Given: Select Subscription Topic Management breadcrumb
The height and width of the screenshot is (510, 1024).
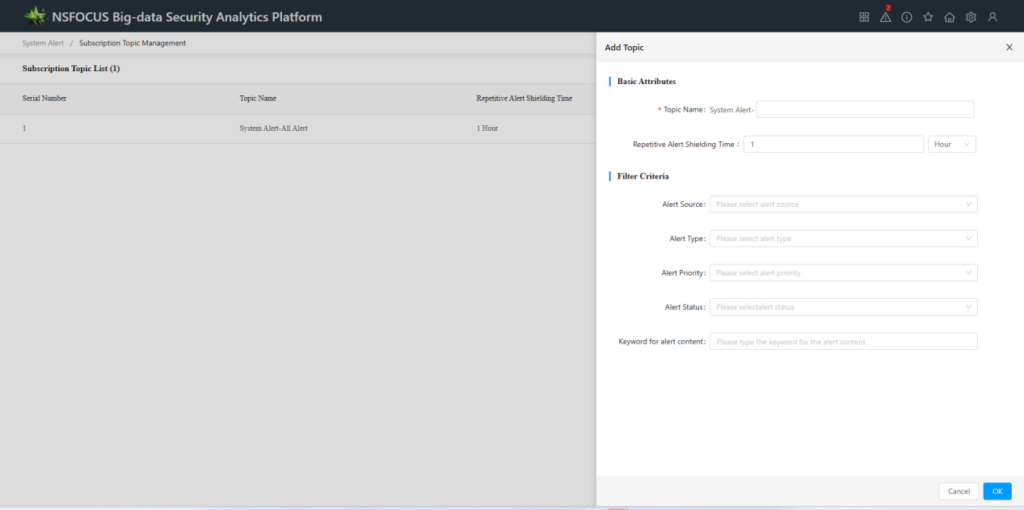Looking at the screenshot, I should click(132, 43).
